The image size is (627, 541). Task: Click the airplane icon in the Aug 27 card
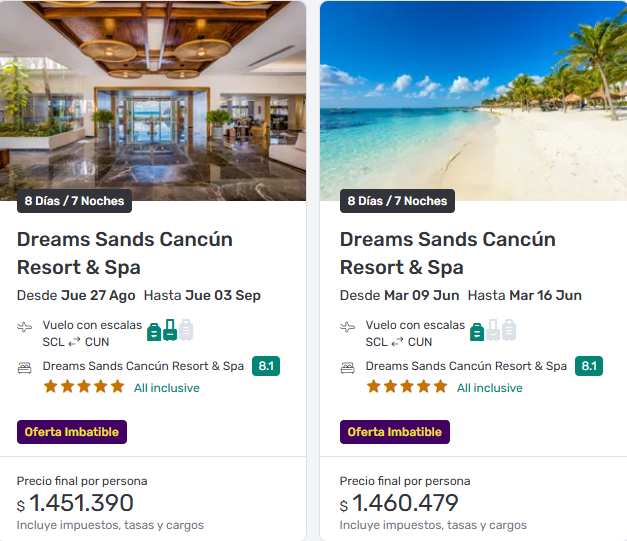click(x=25, y=327)
